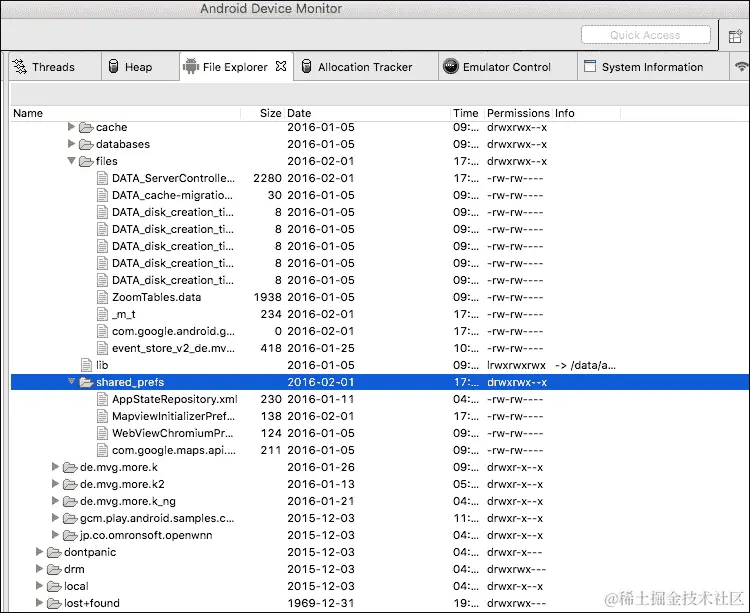Expand the local folder
The width and height of the screenshot is (750, 613).
pos(40,586)
